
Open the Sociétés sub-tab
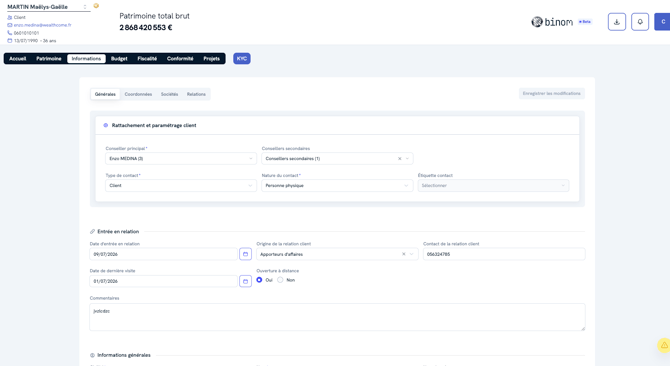click(x=169, y=94)
